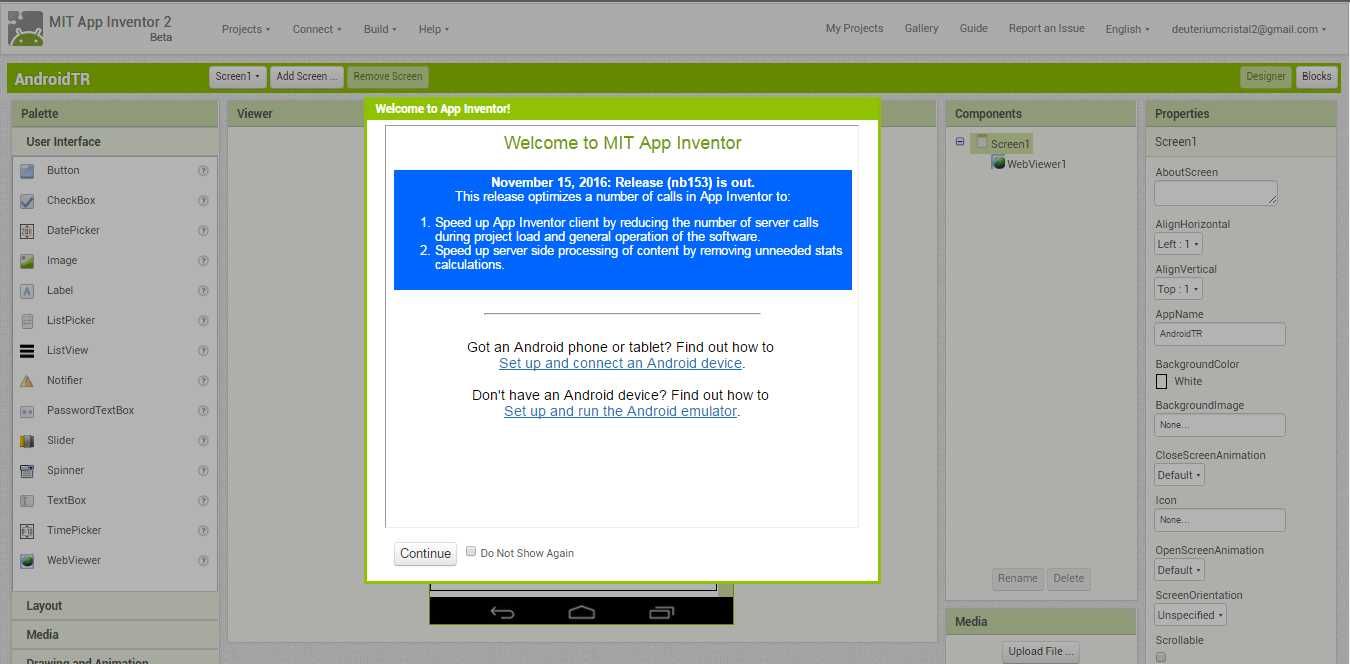Open the Screen1 screen selector dropdown
Screen dimensions: 1350x664
(x=238, y=76)
